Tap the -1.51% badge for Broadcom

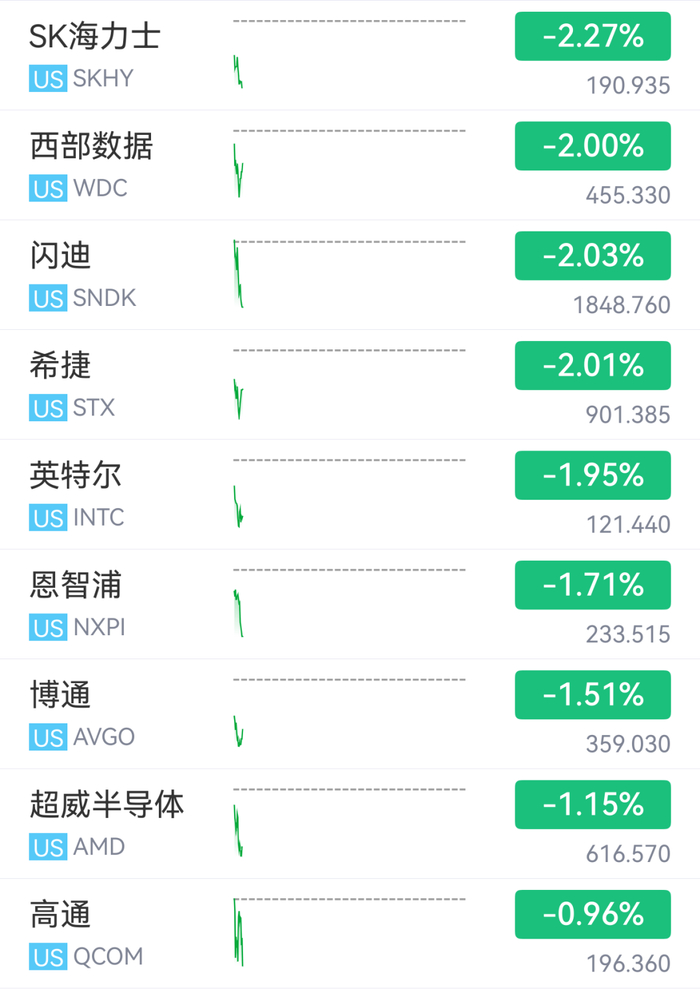pyautogui.click(x=592, y=695)
